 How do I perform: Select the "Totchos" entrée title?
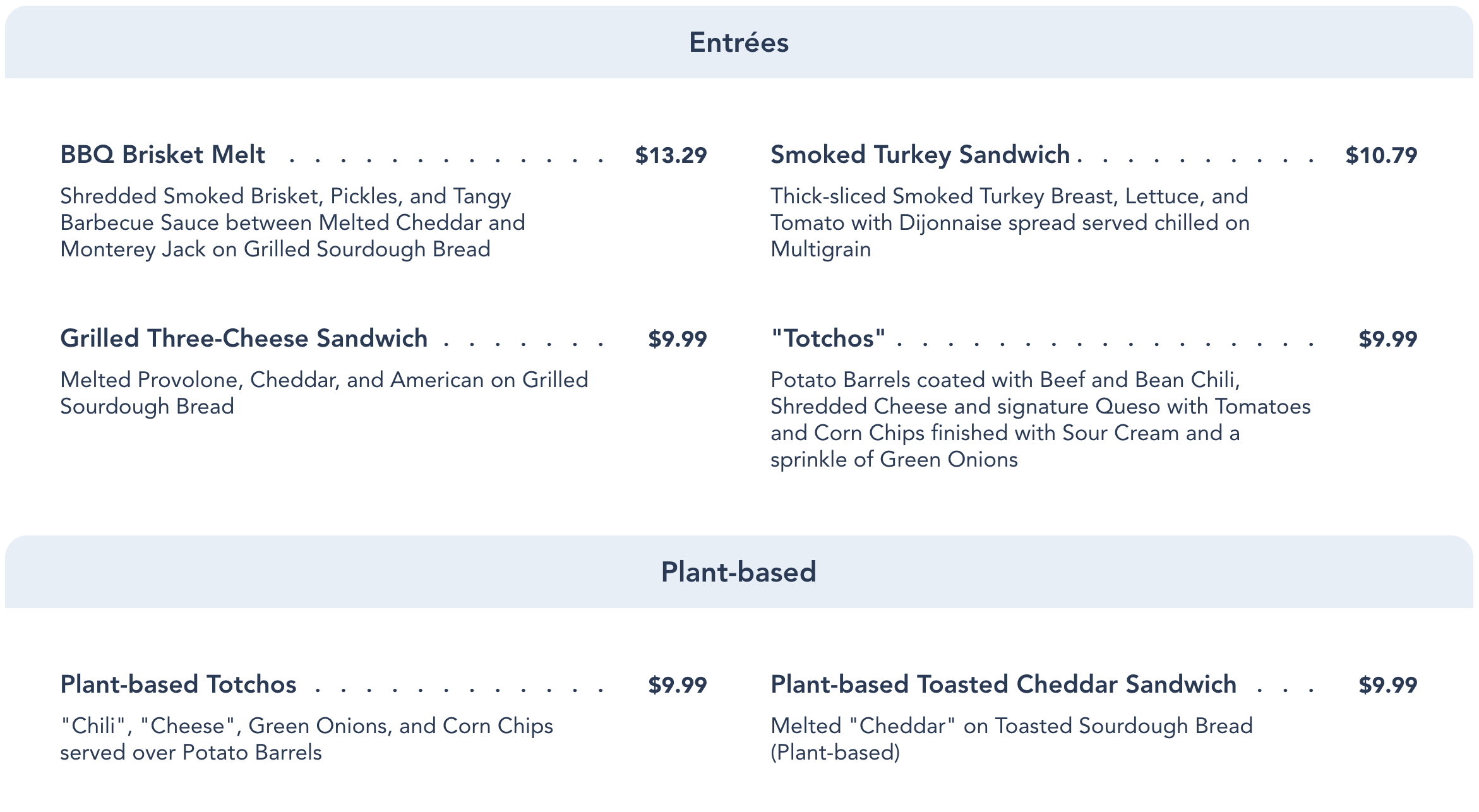click(x=828, y=338)
